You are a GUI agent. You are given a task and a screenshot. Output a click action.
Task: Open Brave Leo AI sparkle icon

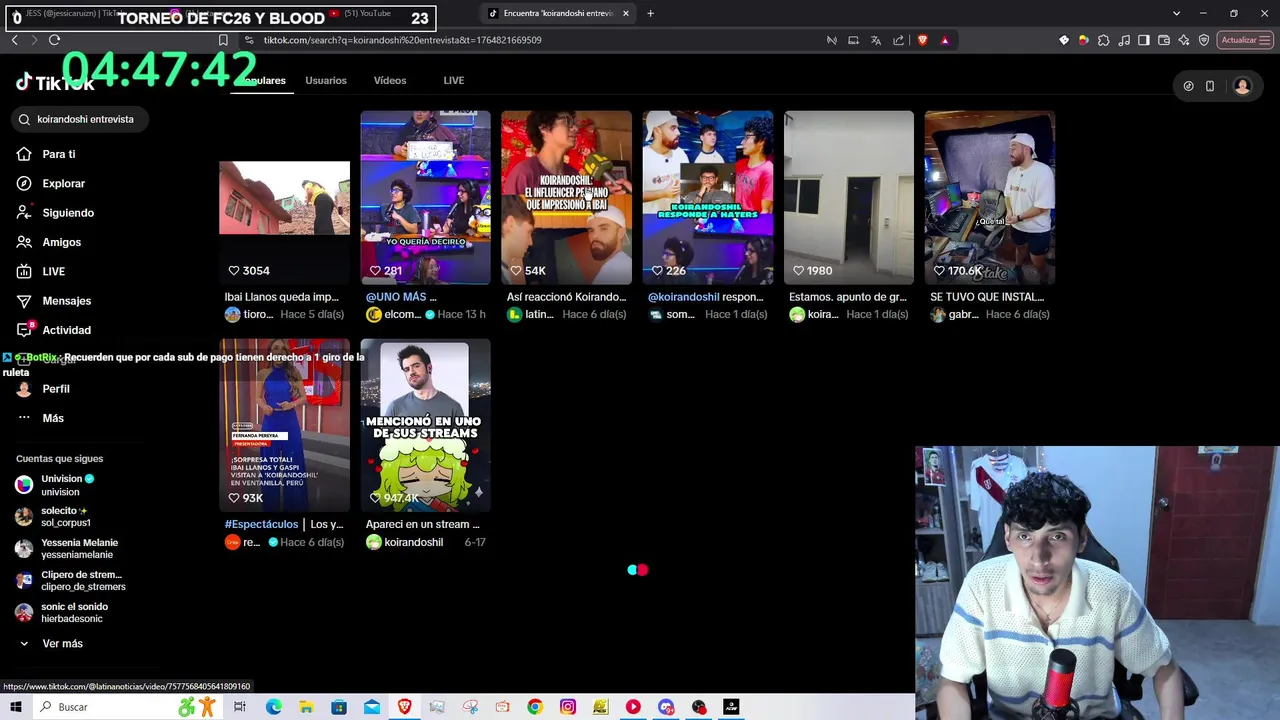1185,40
